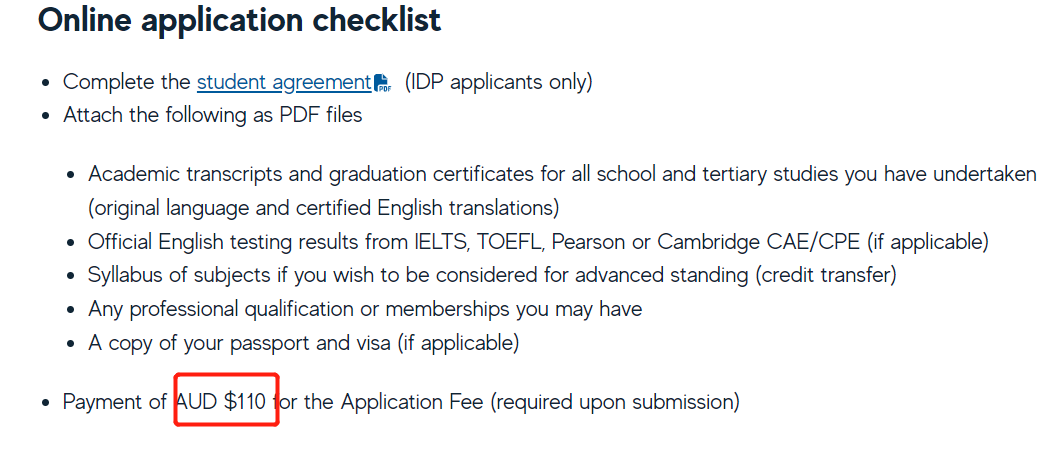This screenshot has height=450, width=1063.
Task: Click the bullet before Attach the following
Action: coord(46,116)
